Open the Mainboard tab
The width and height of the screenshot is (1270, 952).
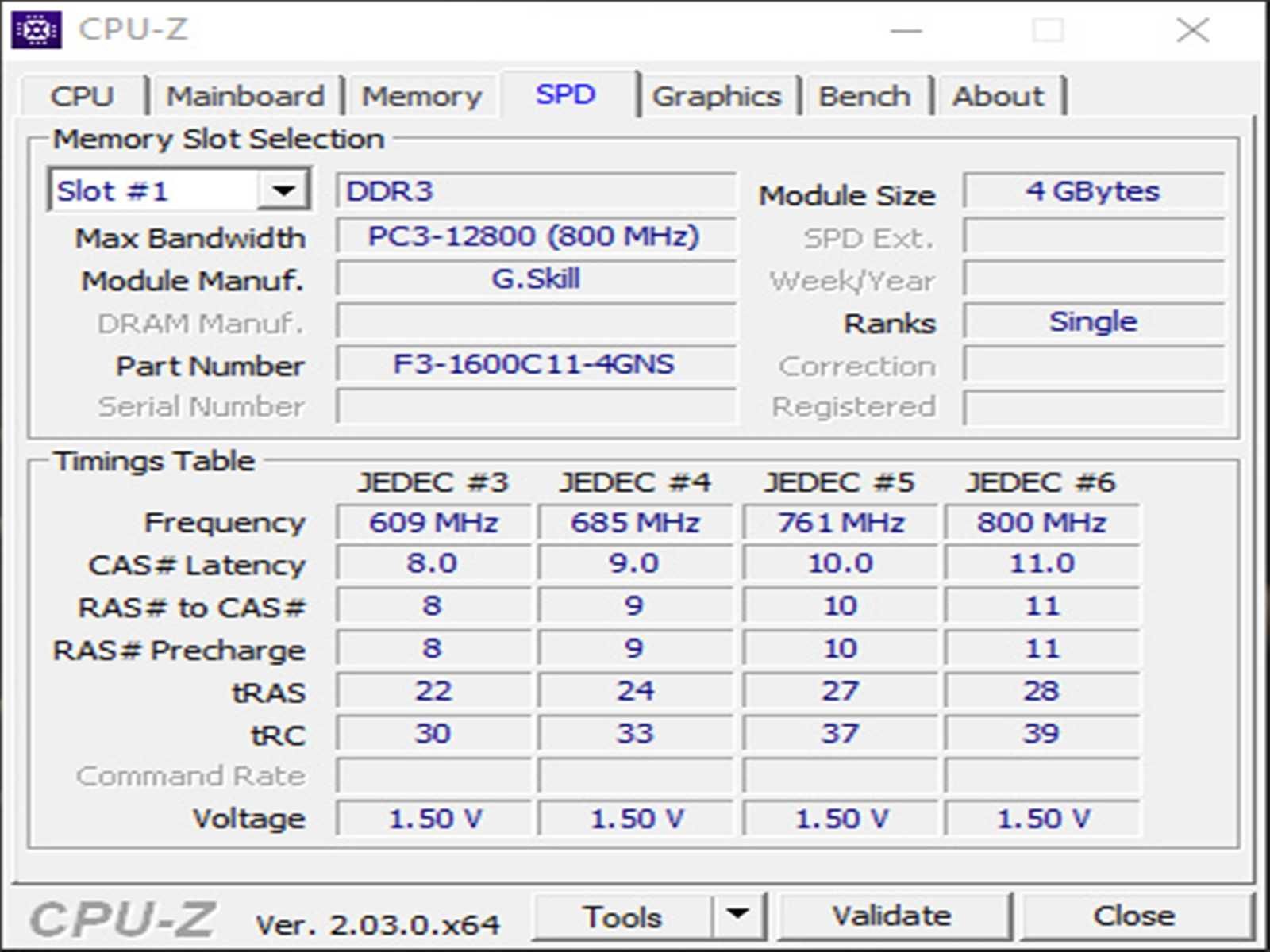(246, 96)
